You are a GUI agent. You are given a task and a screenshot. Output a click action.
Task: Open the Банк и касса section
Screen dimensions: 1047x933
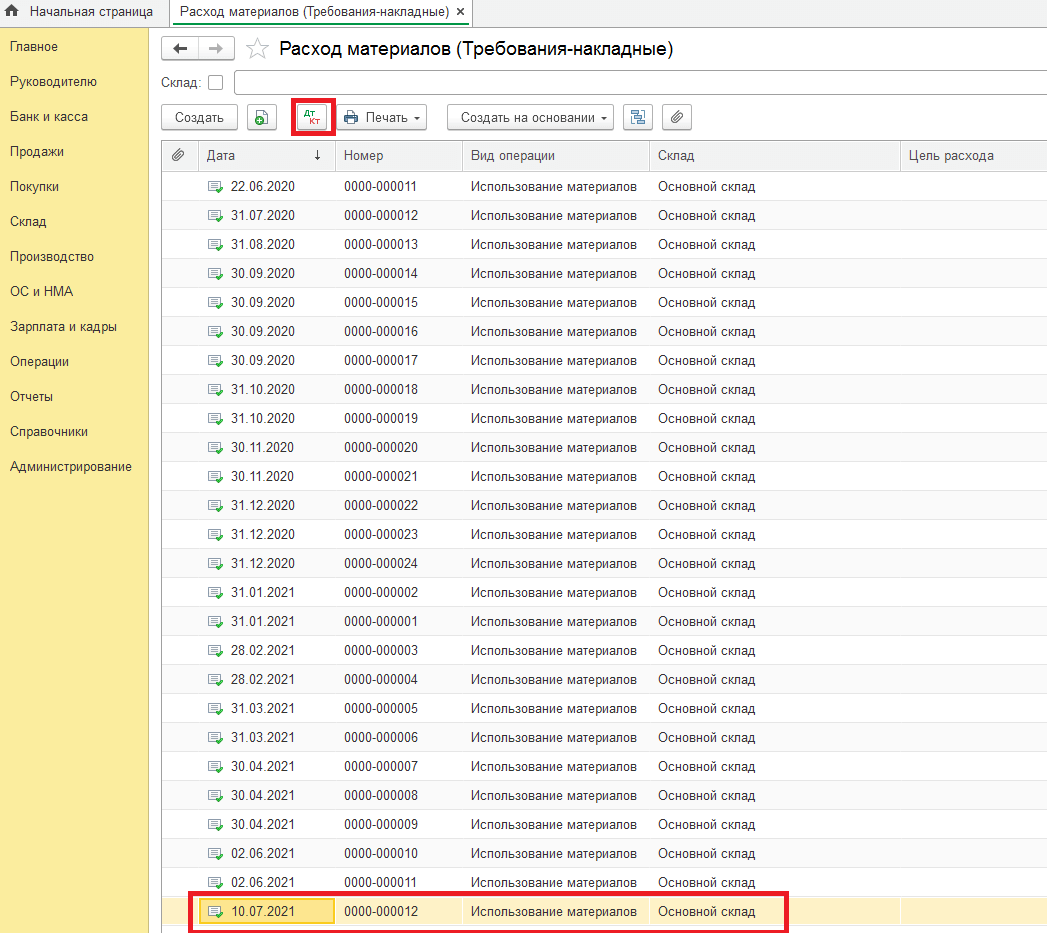click(x=49, y=117)
